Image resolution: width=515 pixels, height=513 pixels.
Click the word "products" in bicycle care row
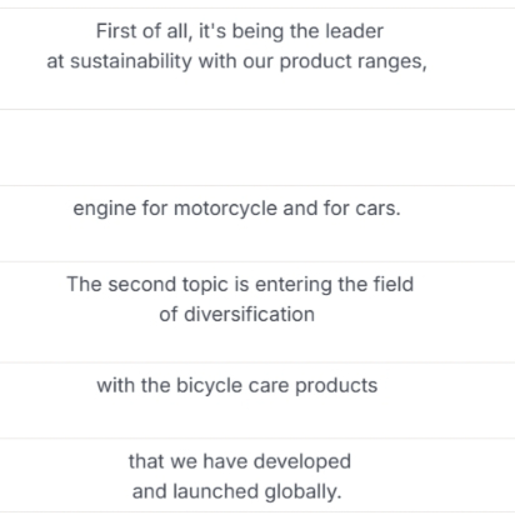[x=336, y=386]
